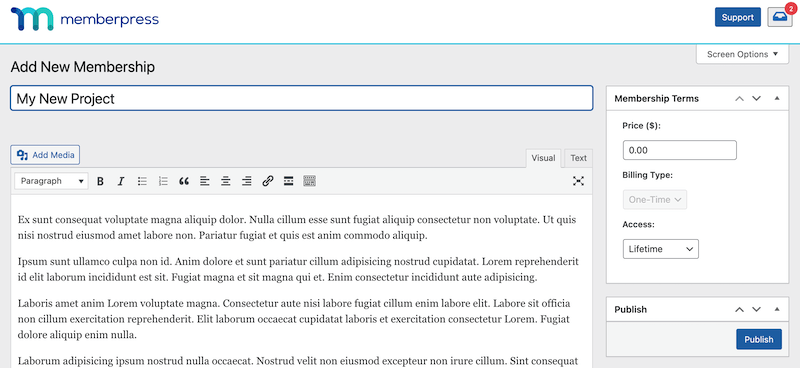Click the membership title field
Image resolution: width=800 pixels, height=368 pixels.
pos(302,98)
